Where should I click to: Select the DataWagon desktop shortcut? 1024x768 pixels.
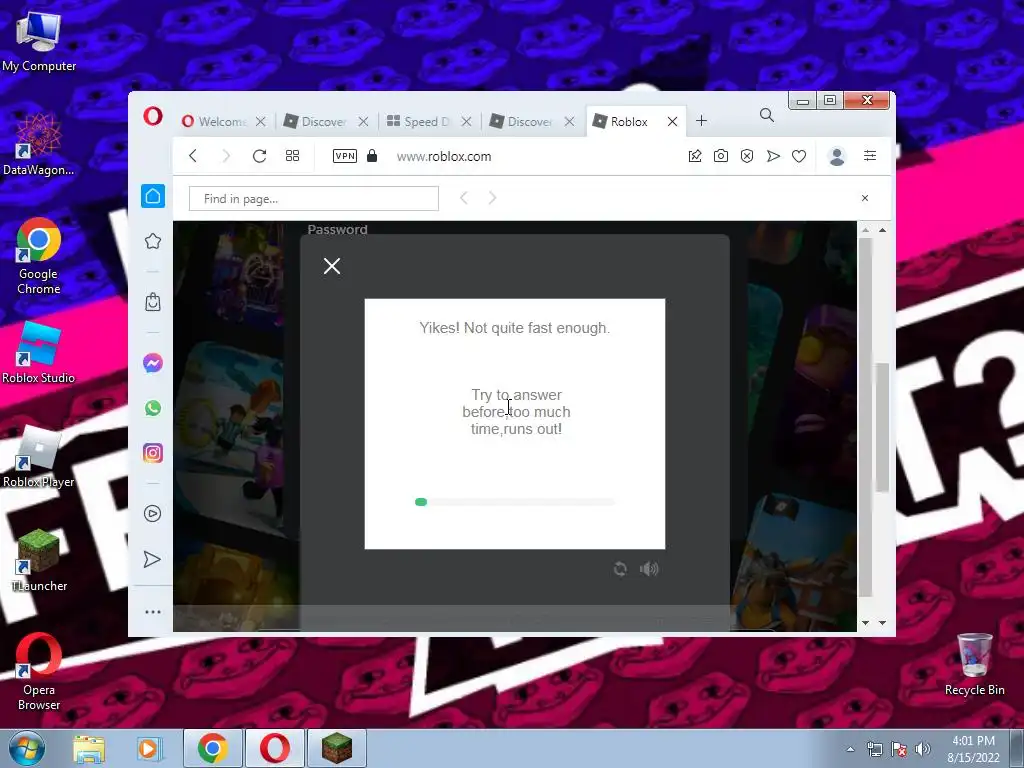click(x=39, y=145)
